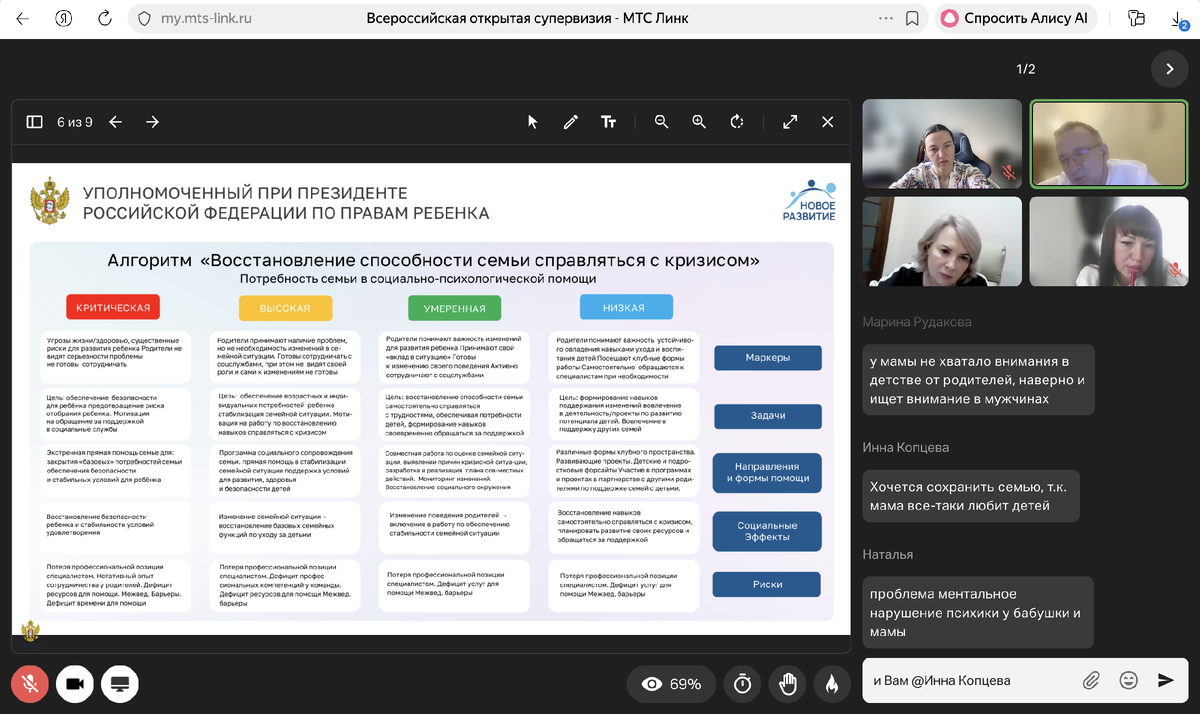
Task: Reload the page
Action: coord(106,18)
